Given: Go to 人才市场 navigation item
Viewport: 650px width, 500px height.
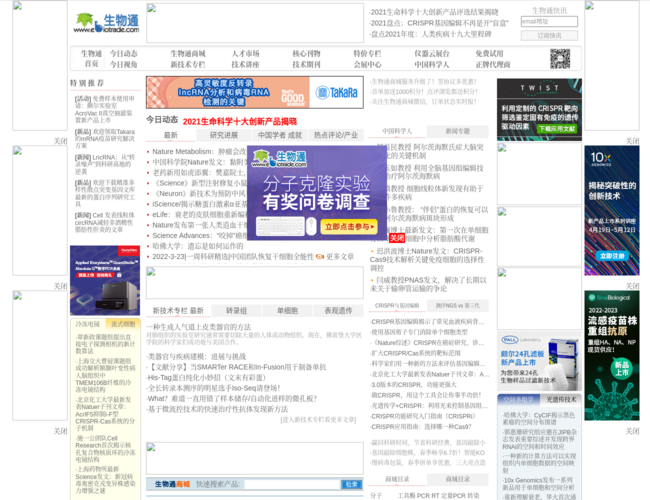Looking at the screenshot, I should point(245,54).
